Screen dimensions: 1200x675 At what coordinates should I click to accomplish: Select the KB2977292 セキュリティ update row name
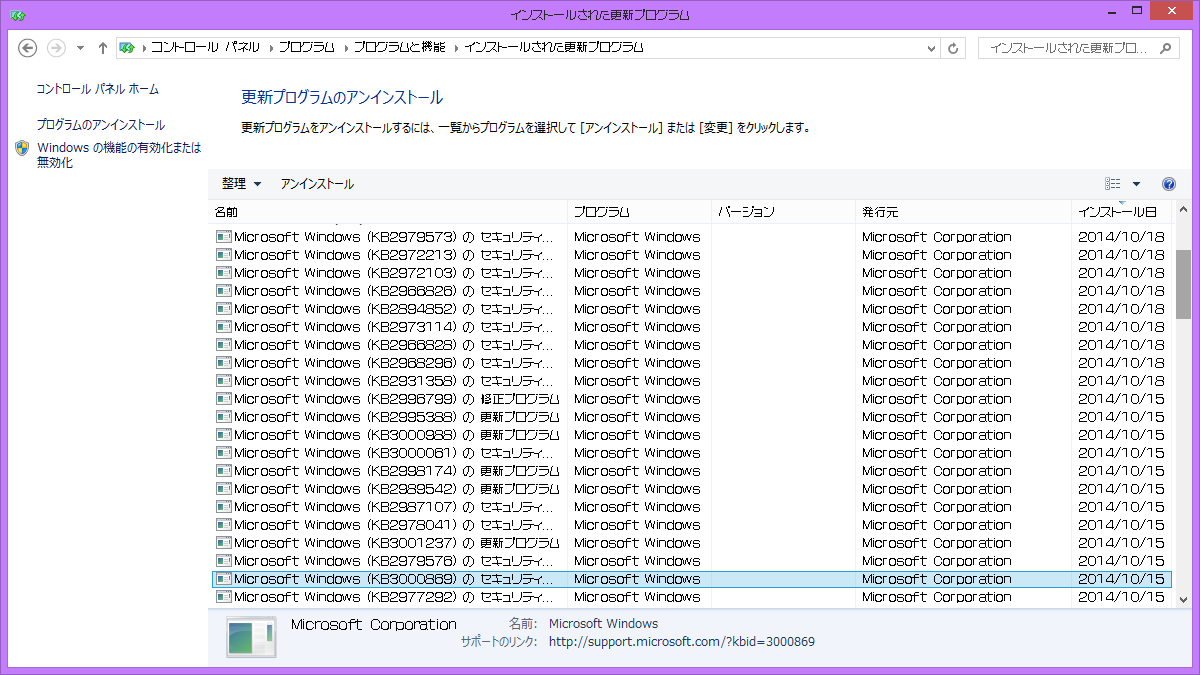(x=393, y=597)
